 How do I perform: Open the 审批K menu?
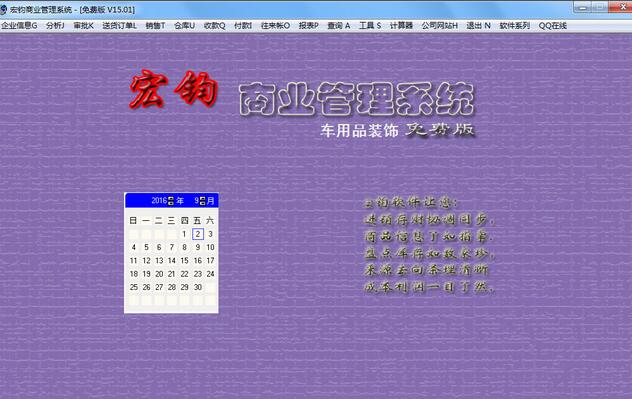[x=83, y=25]
